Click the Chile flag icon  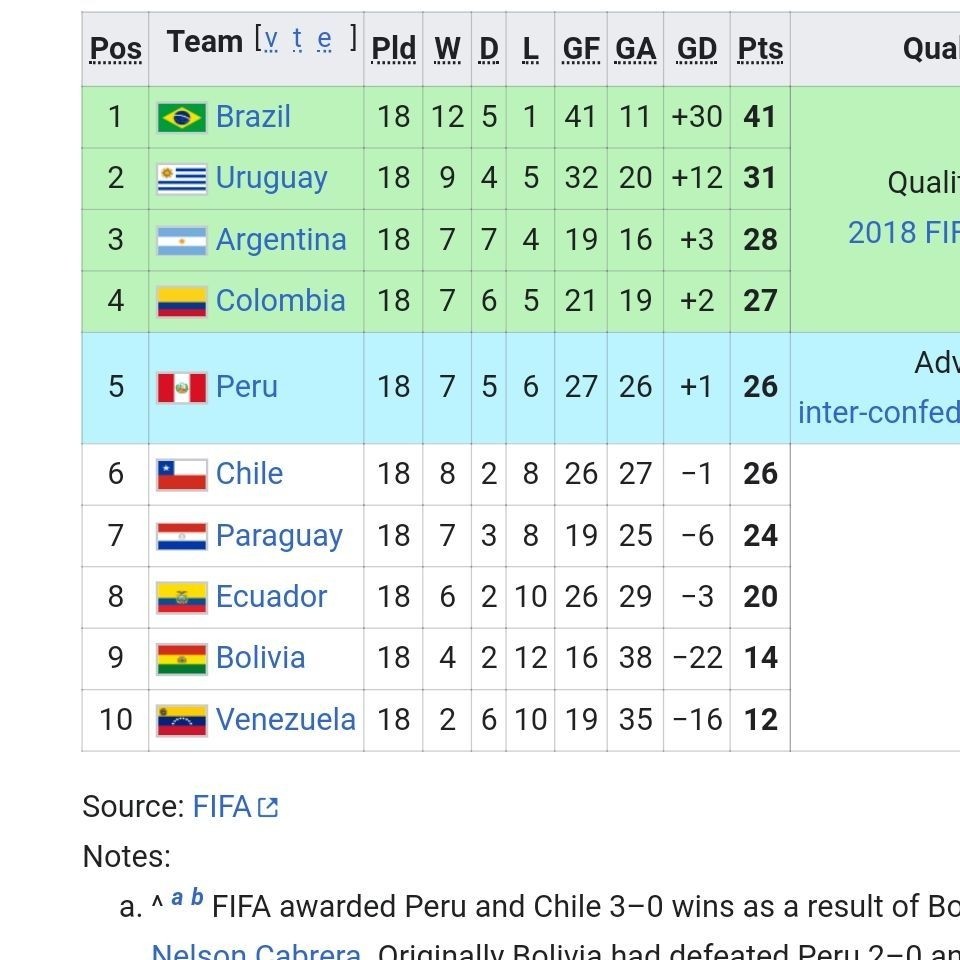point(182,474)
